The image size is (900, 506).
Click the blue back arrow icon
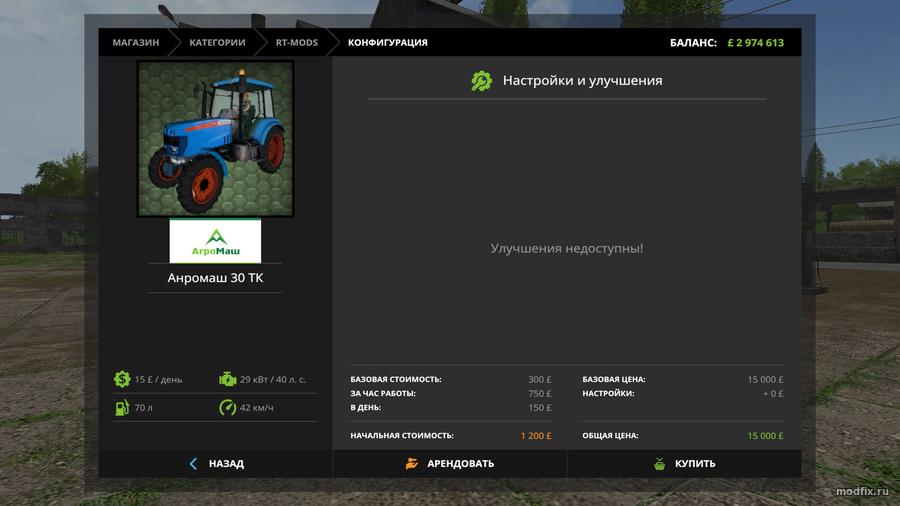[x=193, y=464]
